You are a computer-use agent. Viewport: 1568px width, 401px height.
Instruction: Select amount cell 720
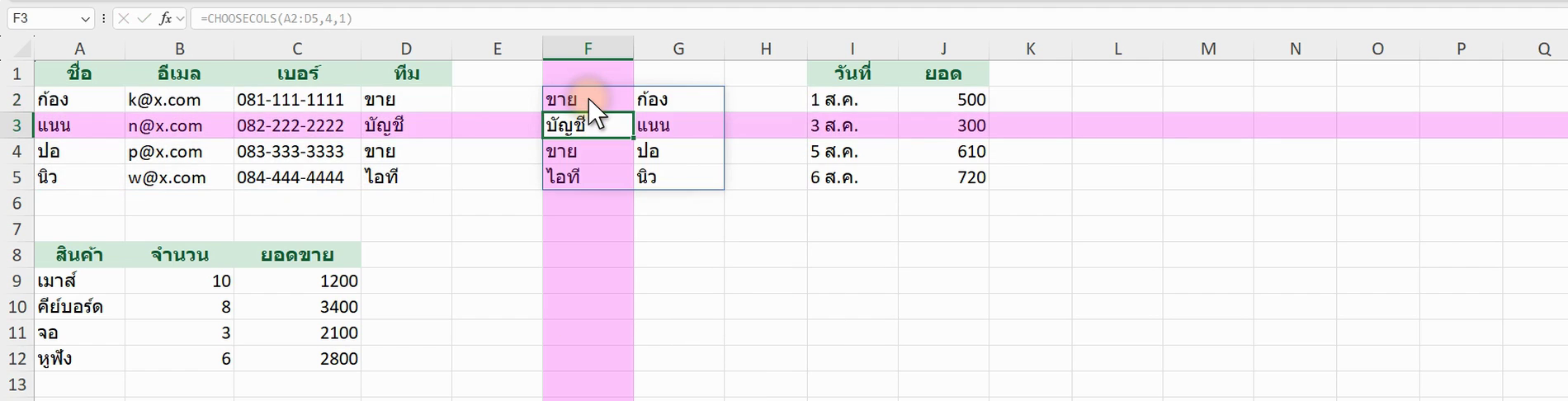tap(943, 177)
